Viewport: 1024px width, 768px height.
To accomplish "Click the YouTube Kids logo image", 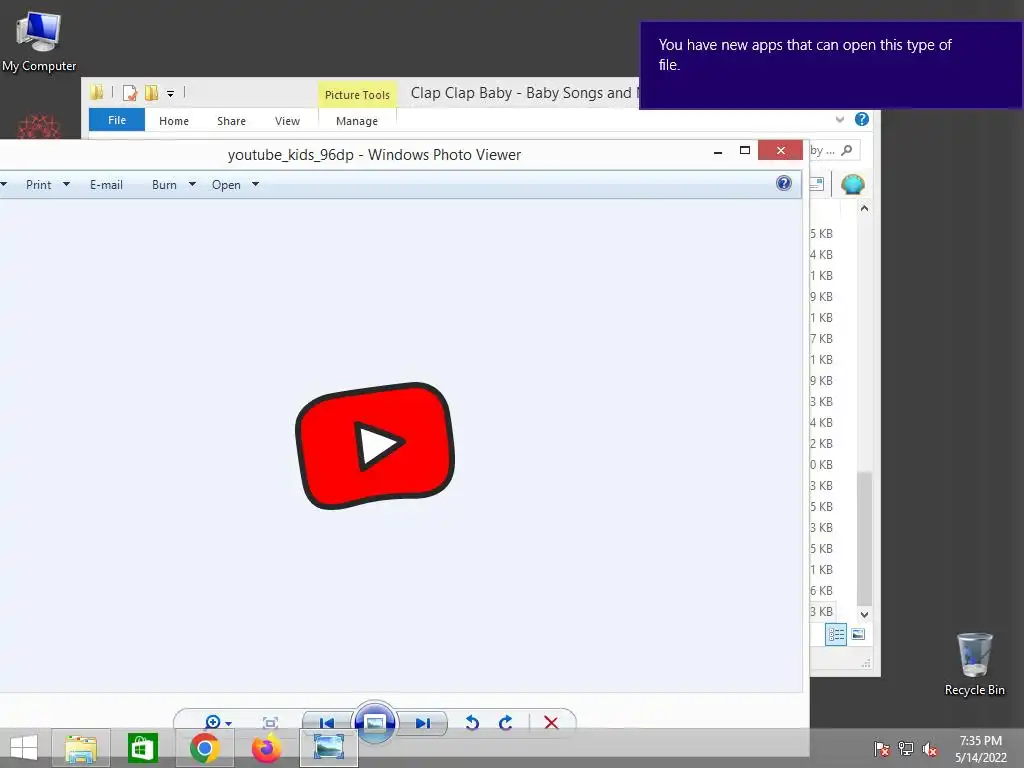I will (x=375, y=445).
